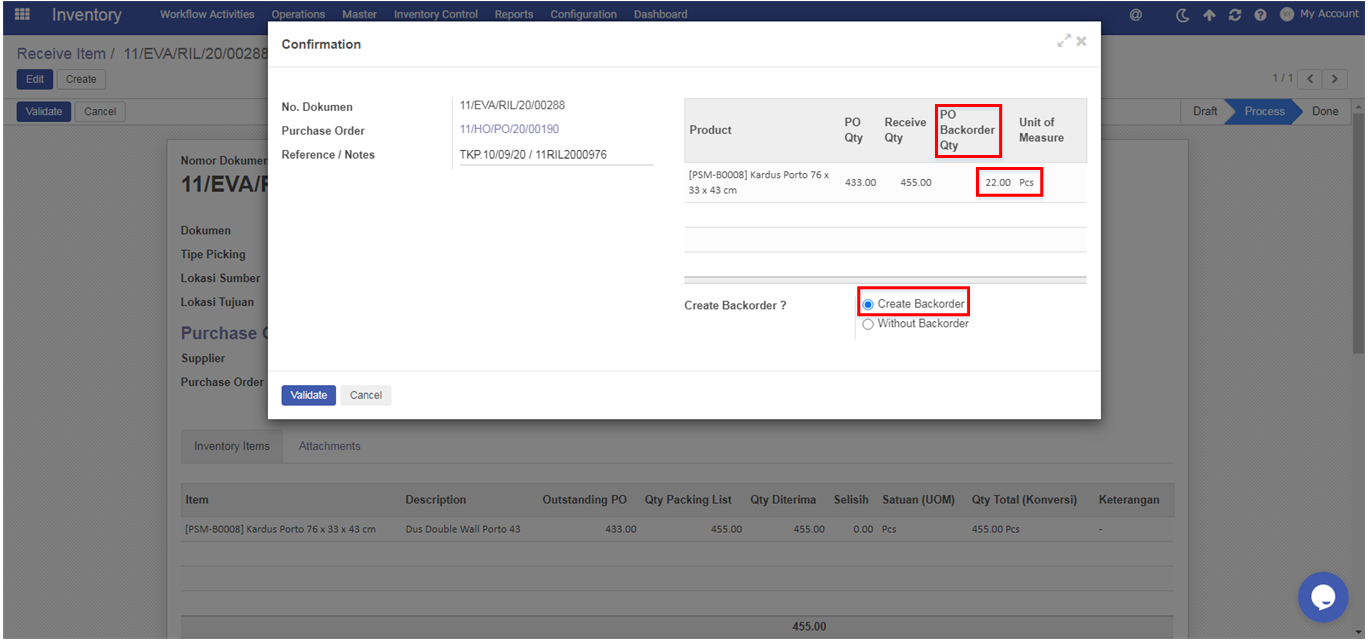The image size is (1368, 640).
Task: Select the Create Backorder radio option
Action: pyautogui.click(x=868, y=304)
